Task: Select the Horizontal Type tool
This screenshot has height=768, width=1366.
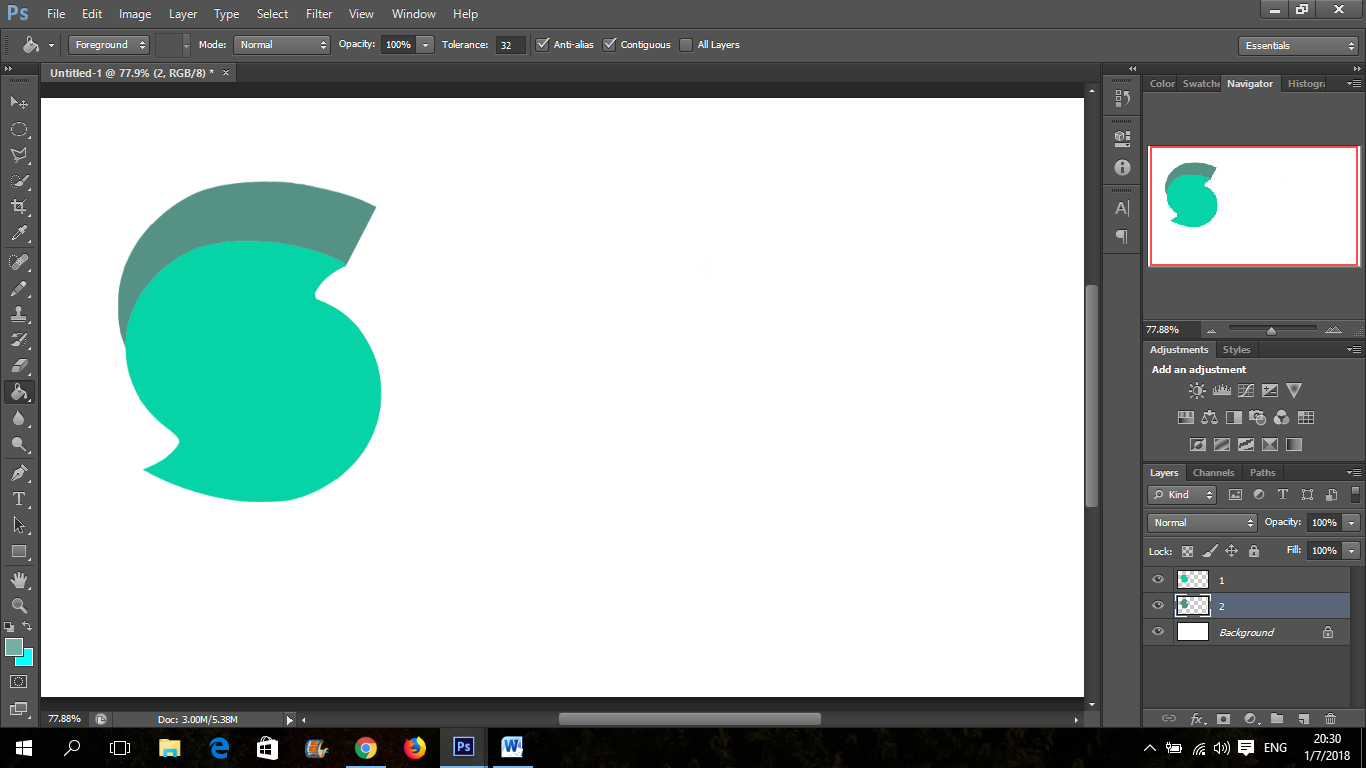Action: (19, 498)
